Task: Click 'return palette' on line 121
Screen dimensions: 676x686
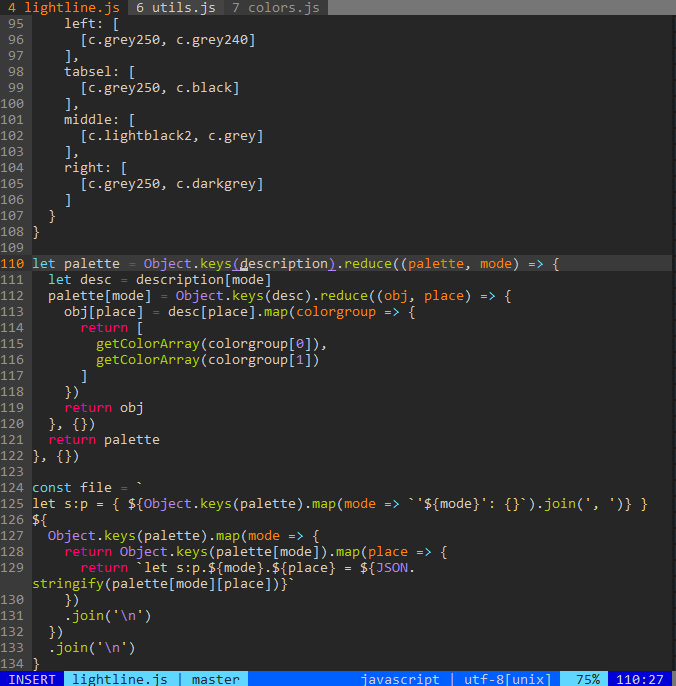Action: pos(104,439)
